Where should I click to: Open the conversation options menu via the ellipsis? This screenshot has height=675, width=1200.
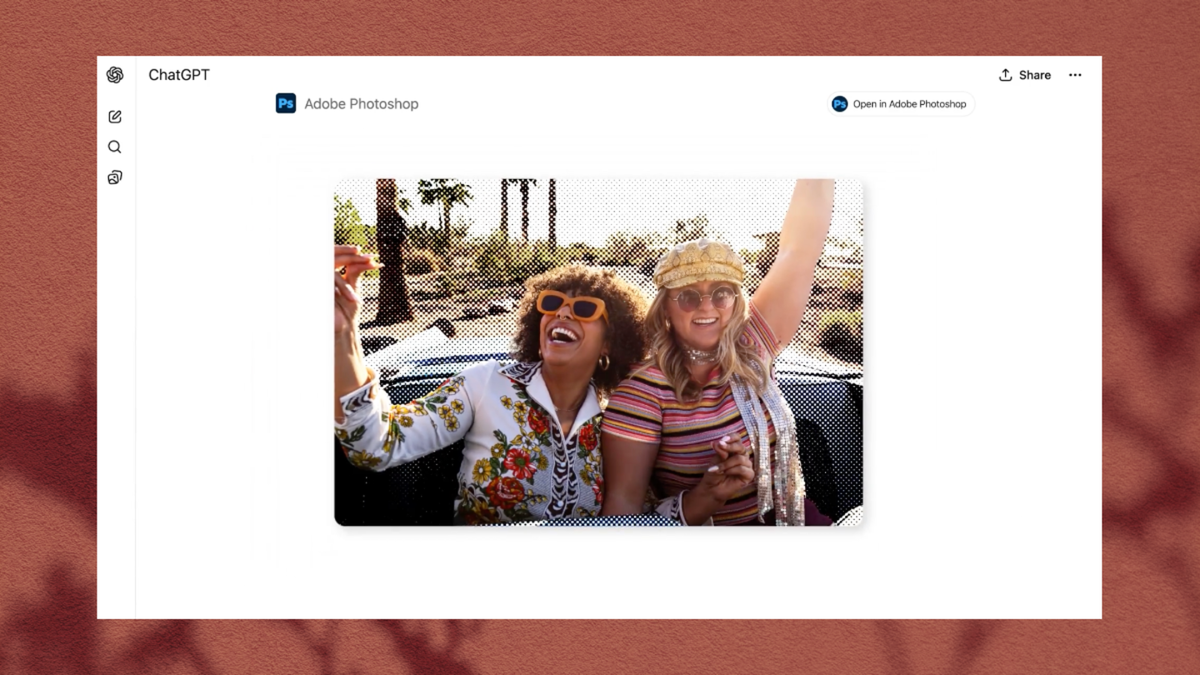click(1075, 74)
